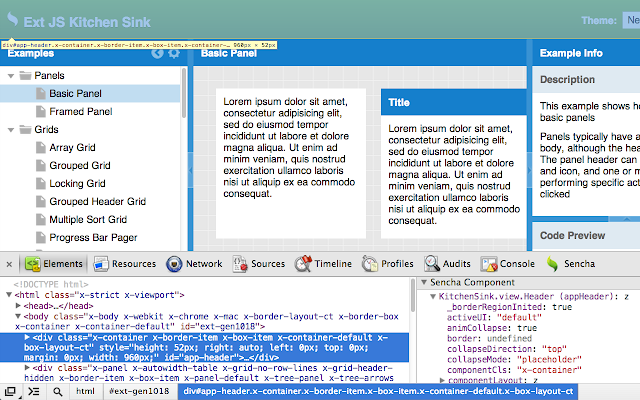Click the Elements panel icon
This screenshot has height=400, width=640.
pyautogui.click(x=33, y=264)
